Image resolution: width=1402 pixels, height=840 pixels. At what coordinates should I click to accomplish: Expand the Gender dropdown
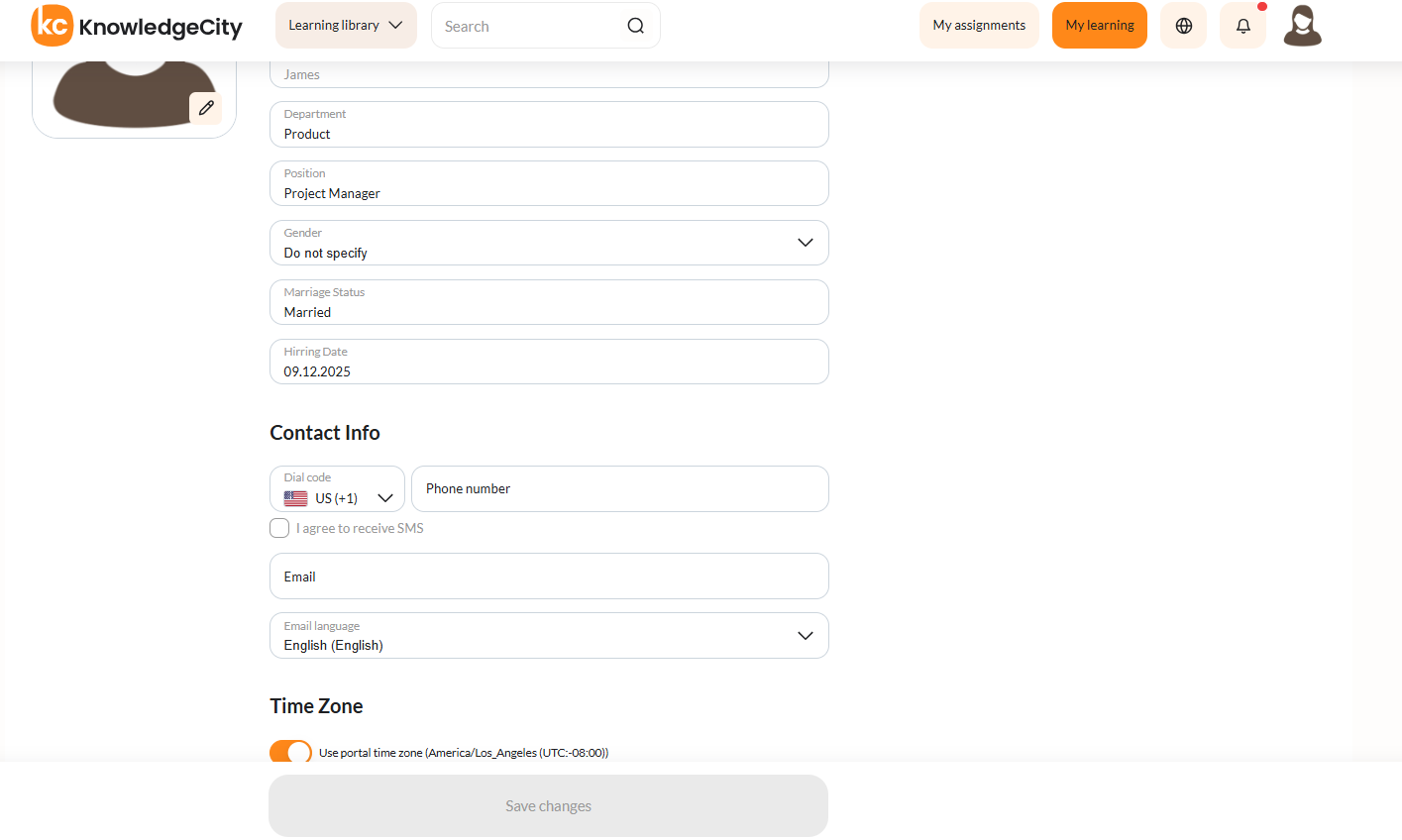pos(549,243)
